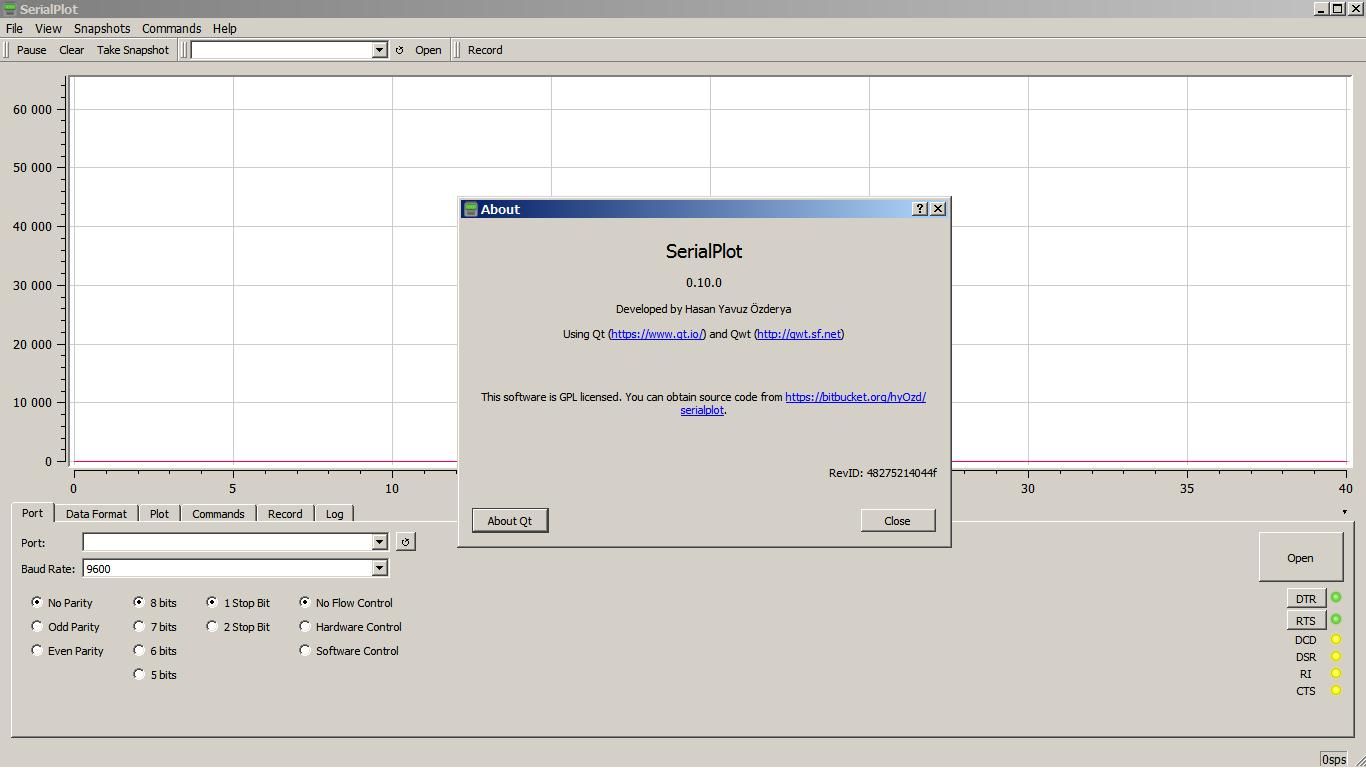Click Take Snapshot in toolbar
Image resolution: width=1366 pixels, height=768 pixels.
133,50
